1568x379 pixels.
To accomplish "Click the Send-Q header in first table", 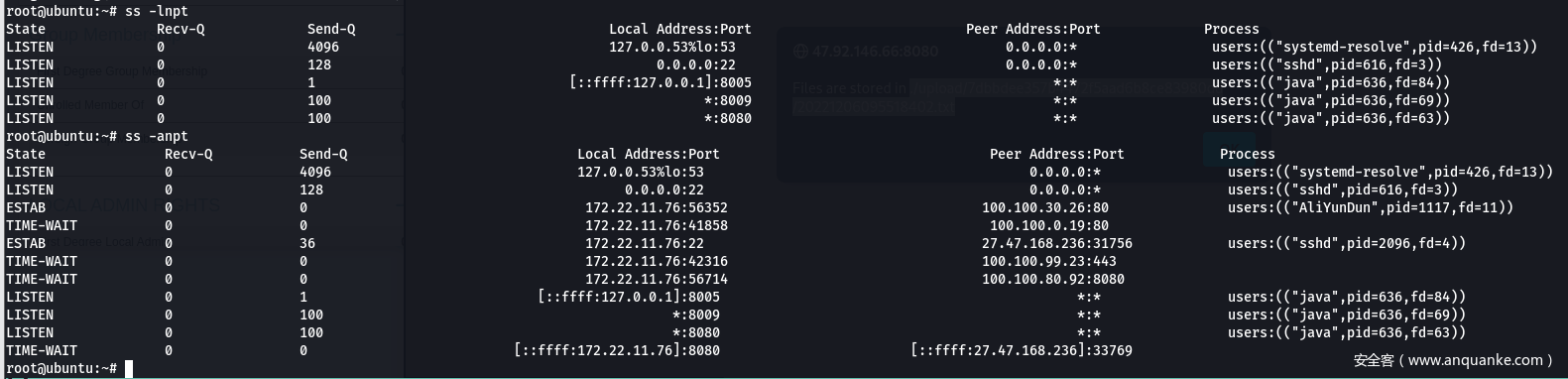I will pos(331,29).
